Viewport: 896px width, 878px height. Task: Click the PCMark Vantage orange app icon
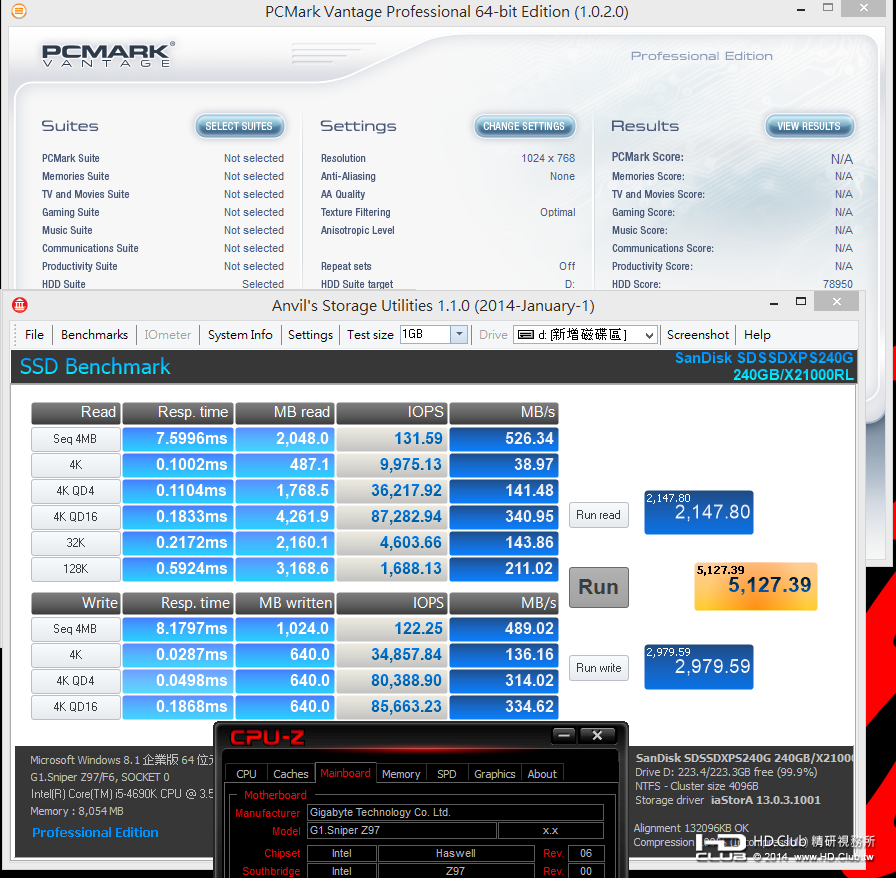[x=18, y=10]
